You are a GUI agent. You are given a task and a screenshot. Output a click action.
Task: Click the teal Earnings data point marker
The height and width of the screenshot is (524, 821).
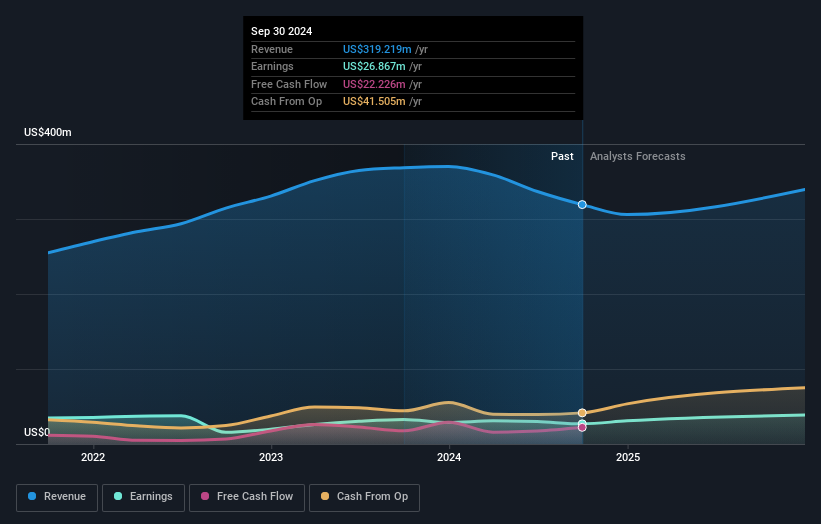[x=582, y=422]
